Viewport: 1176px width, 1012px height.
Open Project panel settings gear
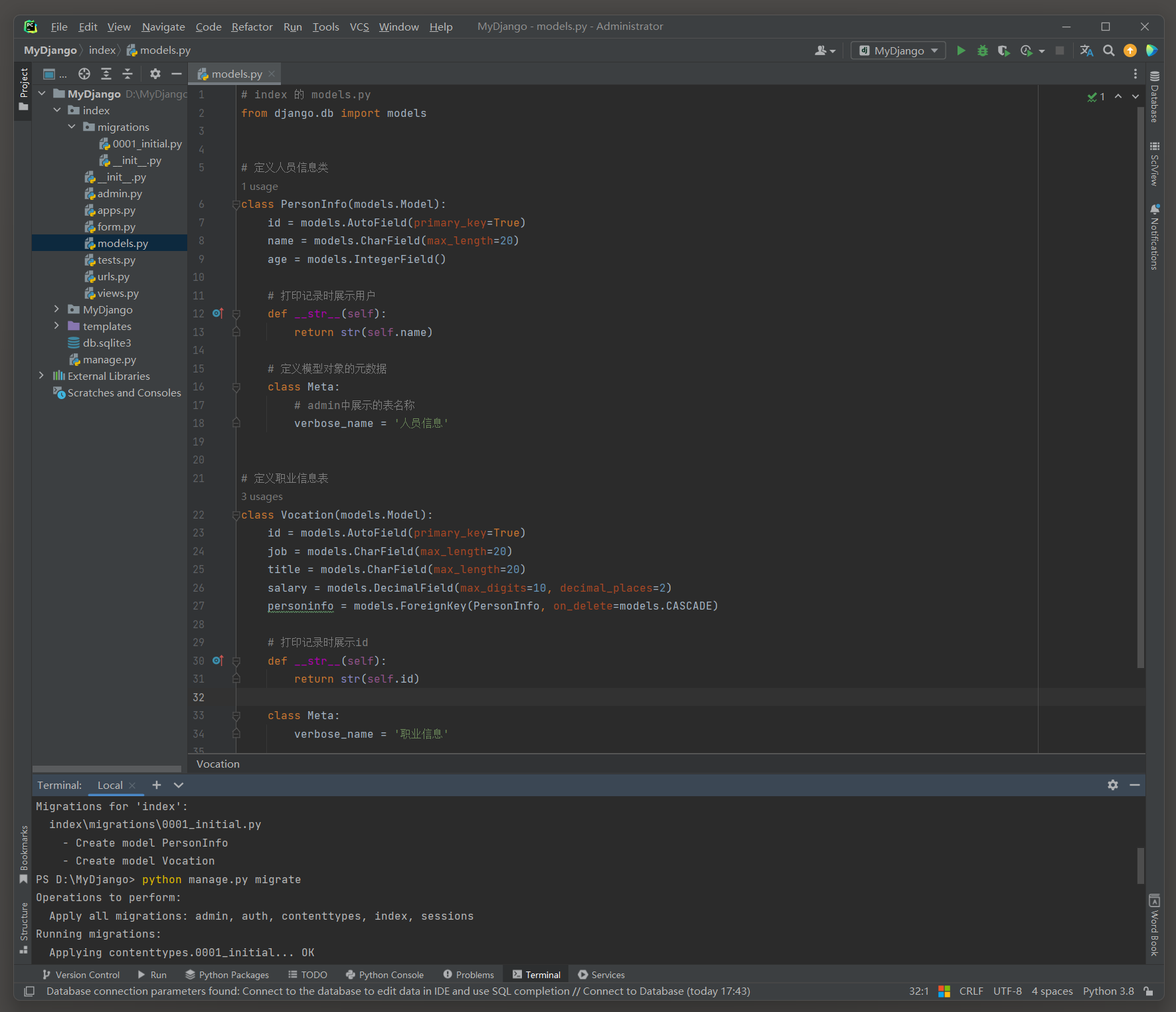155,74
